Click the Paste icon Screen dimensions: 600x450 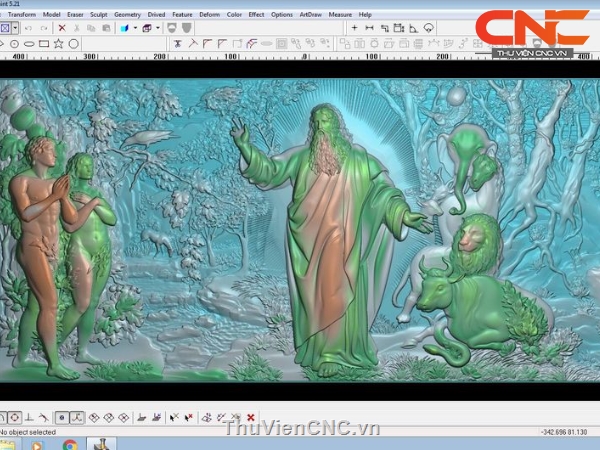pos(106,28)
